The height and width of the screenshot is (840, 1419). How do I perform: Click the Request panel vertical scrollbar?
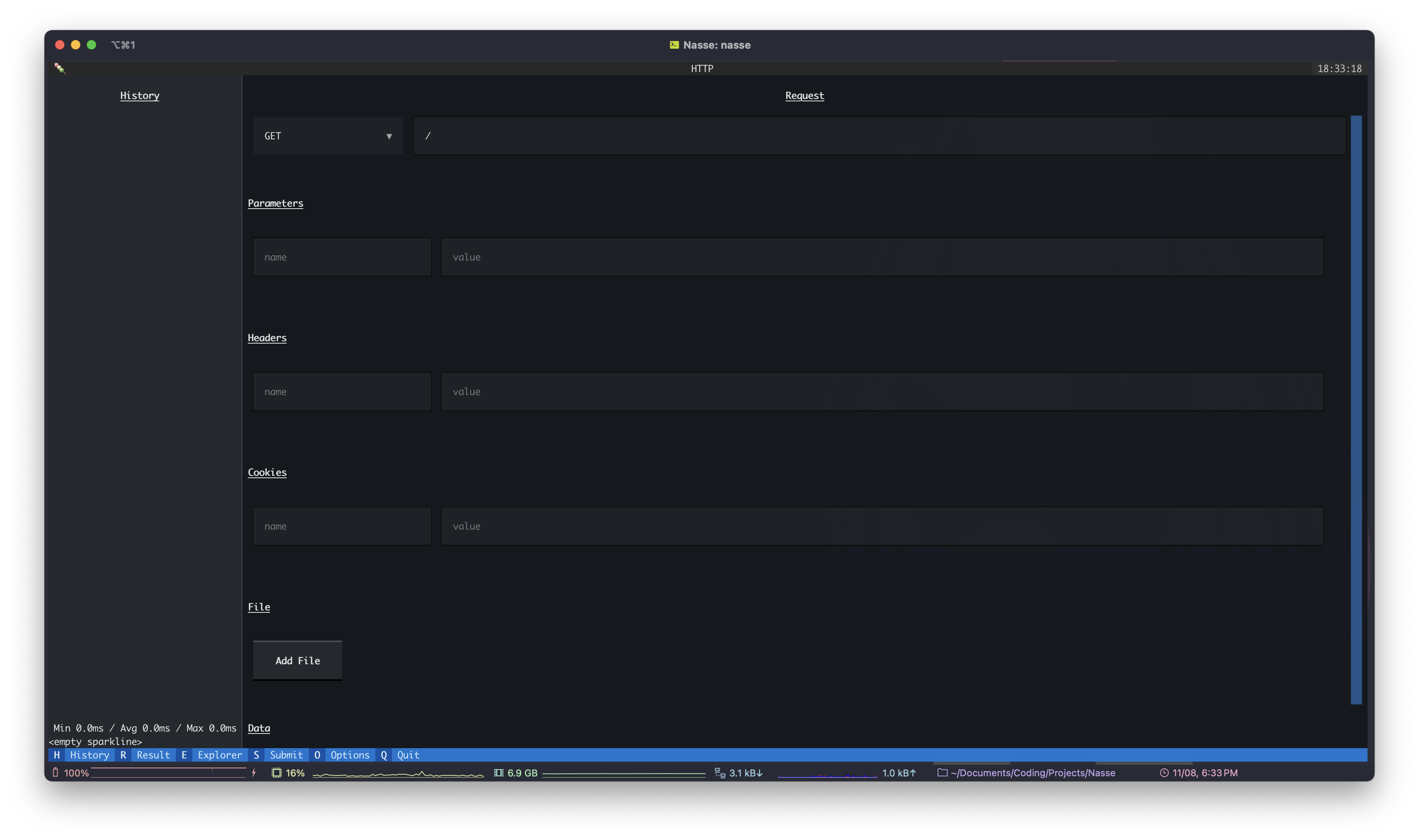[x=1356, y=410]
